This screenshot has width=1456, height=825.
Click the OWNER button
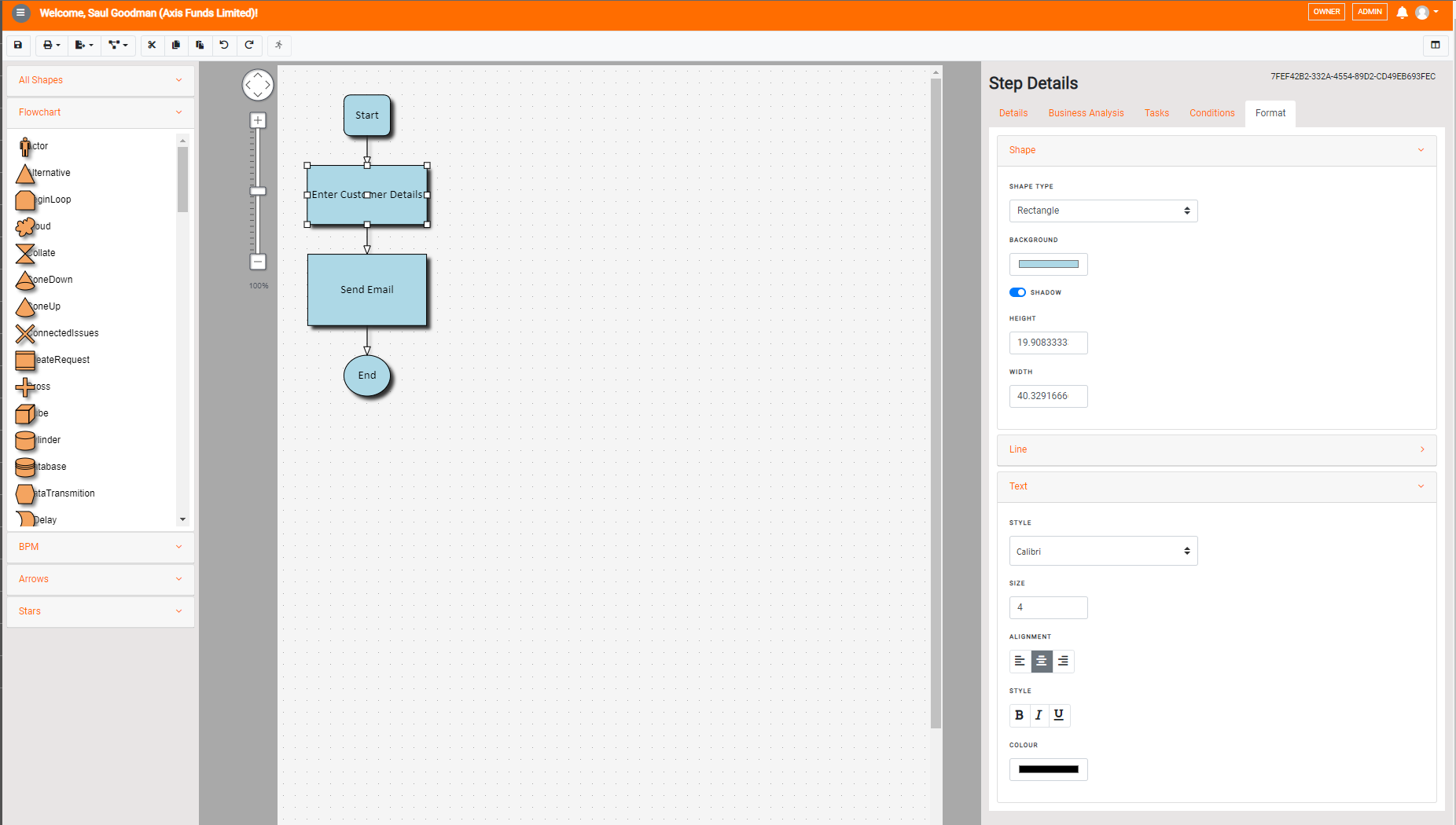[1326, 12]
